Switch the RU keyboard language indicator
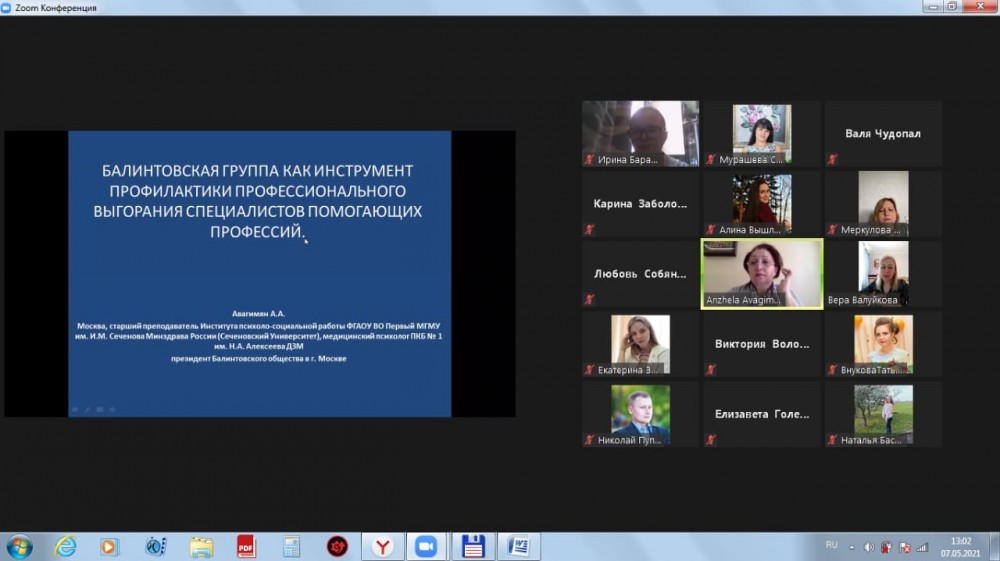The width and height of the screenshot is (1000, 561). point(831,546)
